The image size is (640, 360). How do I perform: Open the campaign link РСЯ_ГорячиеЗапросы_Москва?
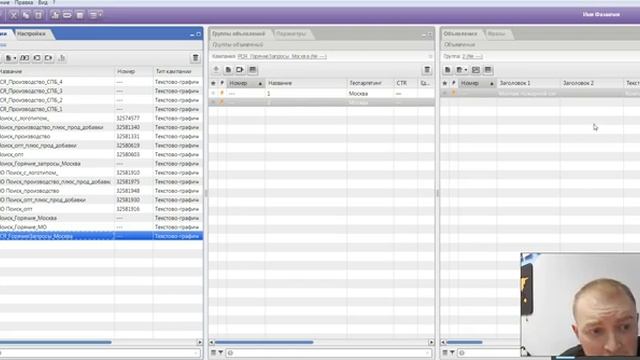[x=282, y=56]
